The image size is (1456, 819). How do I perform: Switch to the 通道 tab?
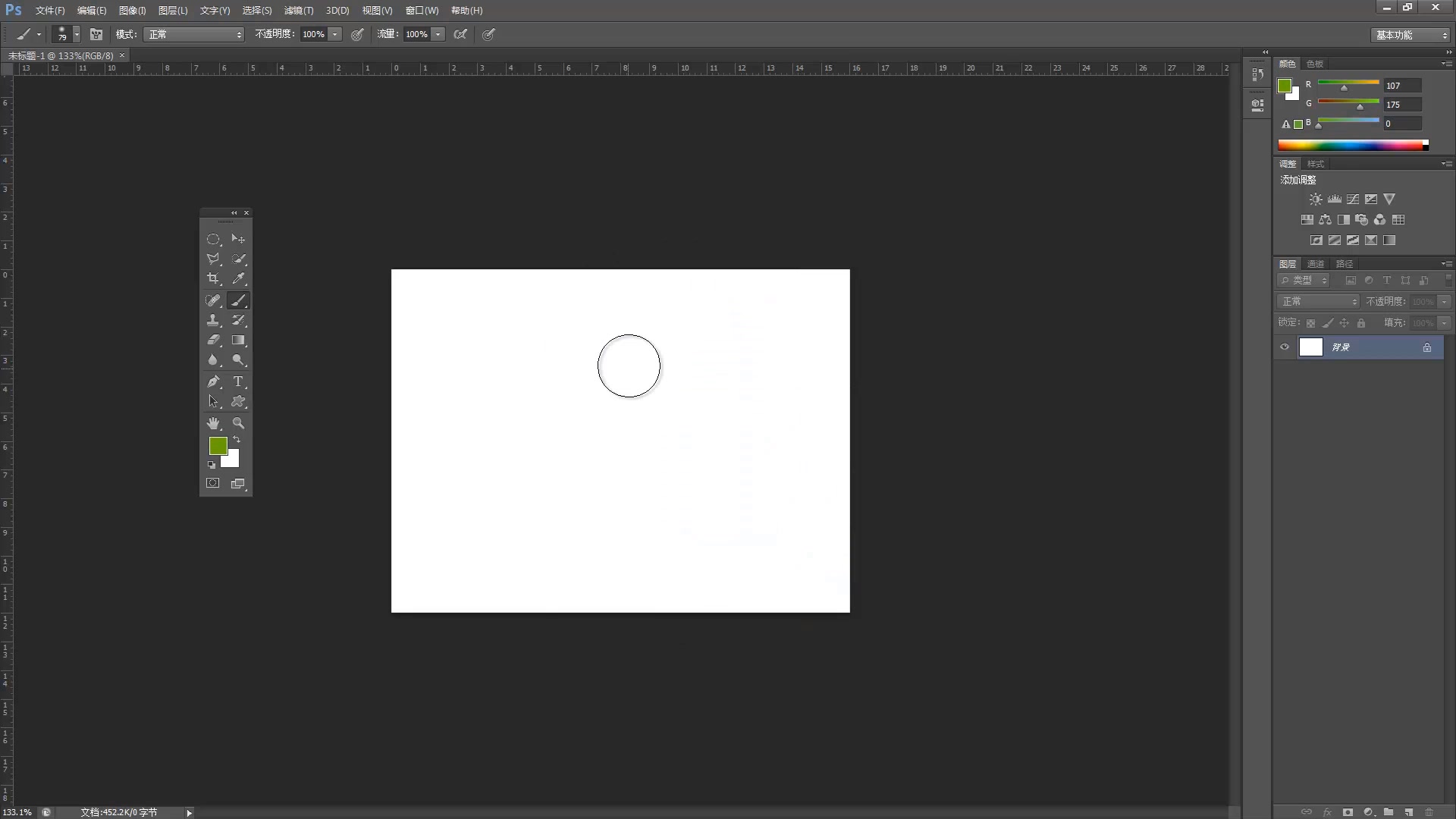click(x=1316, y=263)
